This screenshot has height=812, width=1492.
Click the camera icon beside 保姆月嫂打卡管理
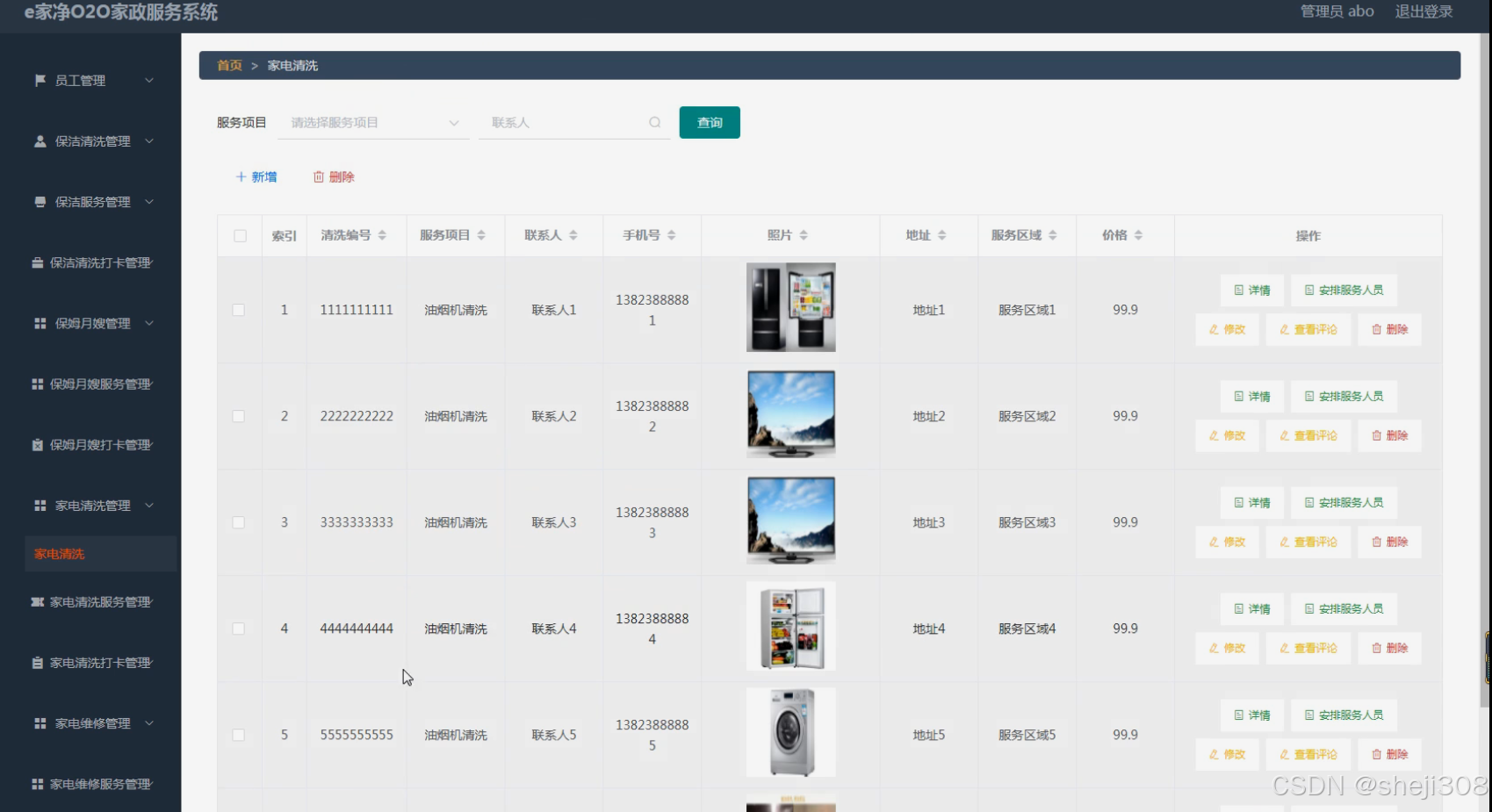pyautogui.click(x=39, y=444)
